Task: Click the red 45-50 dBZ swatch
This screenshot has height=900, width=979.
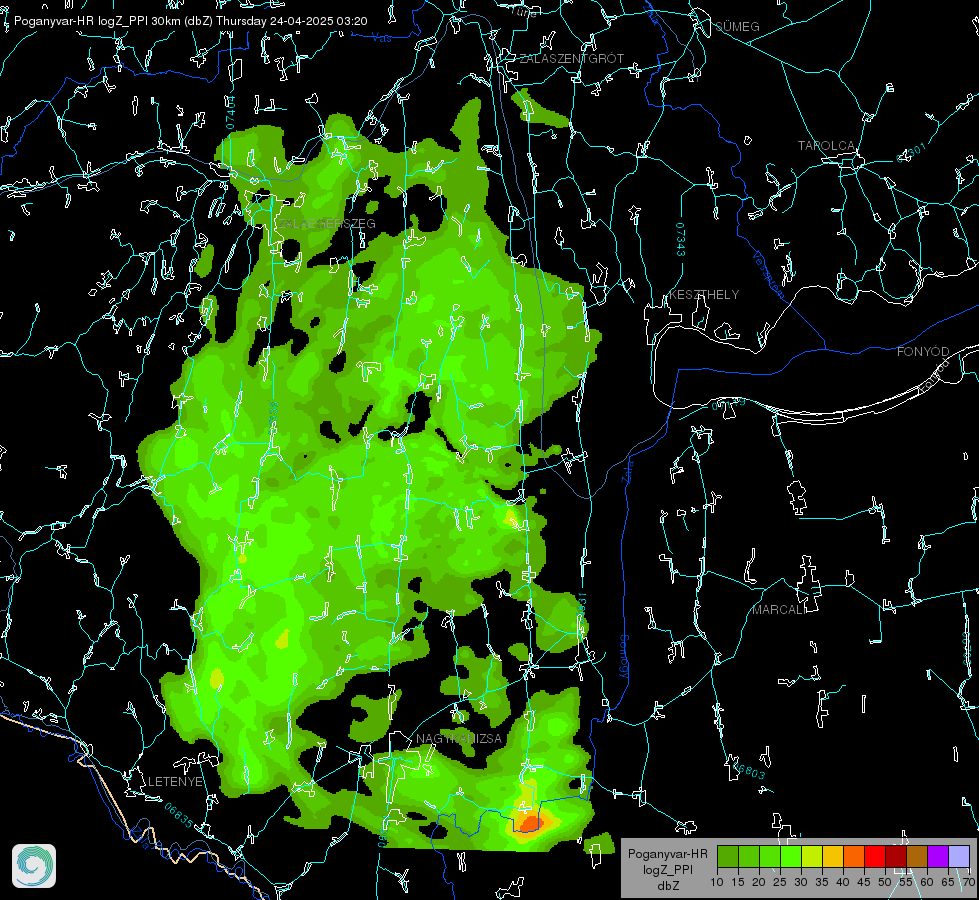Action: [875, 856]
